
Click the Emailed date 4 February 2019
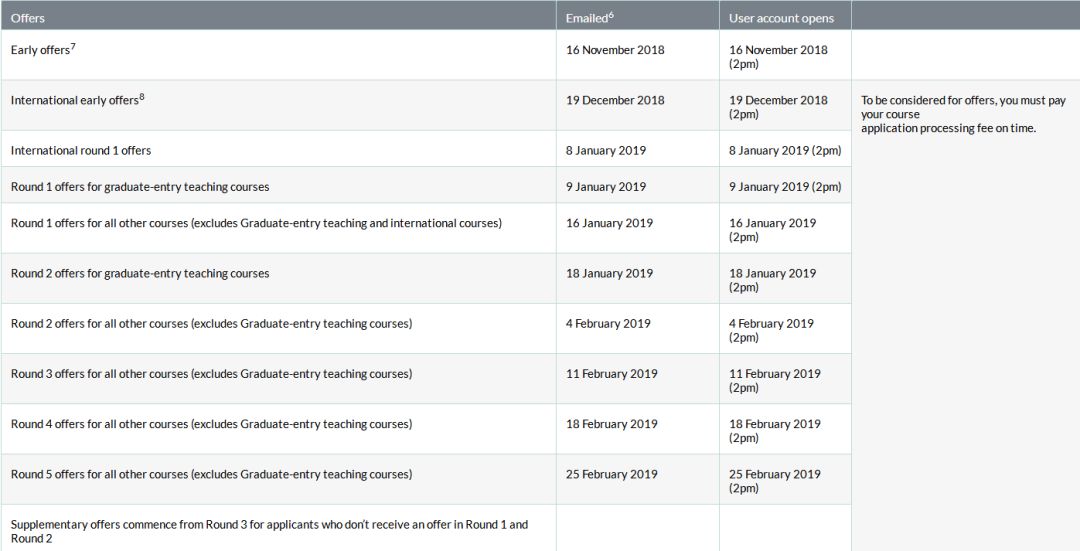608,323
